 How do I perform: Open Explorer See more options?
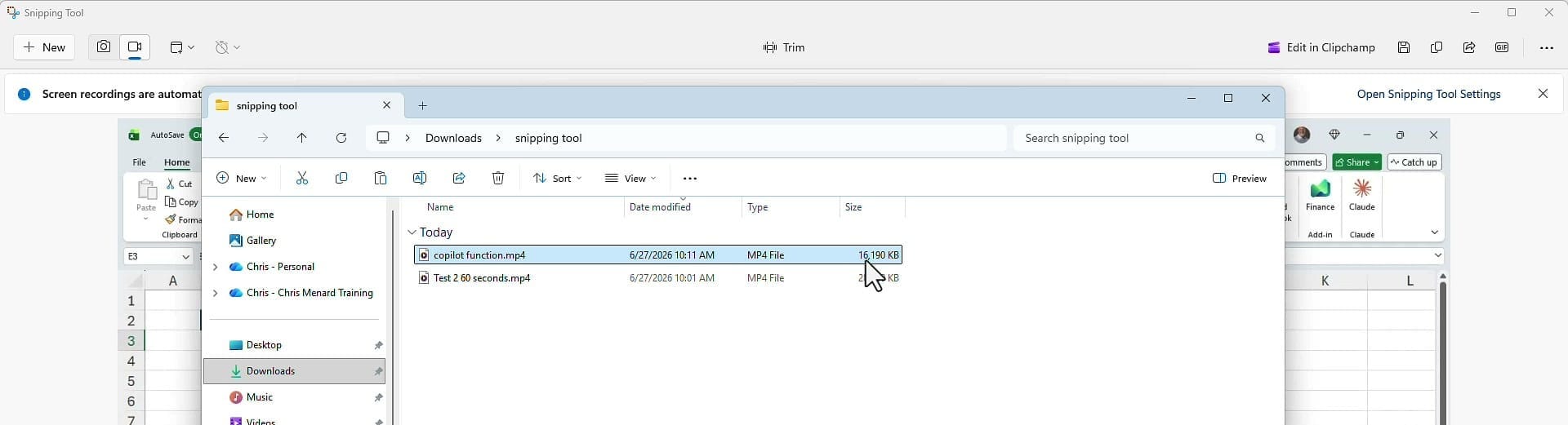click(690, 178)
